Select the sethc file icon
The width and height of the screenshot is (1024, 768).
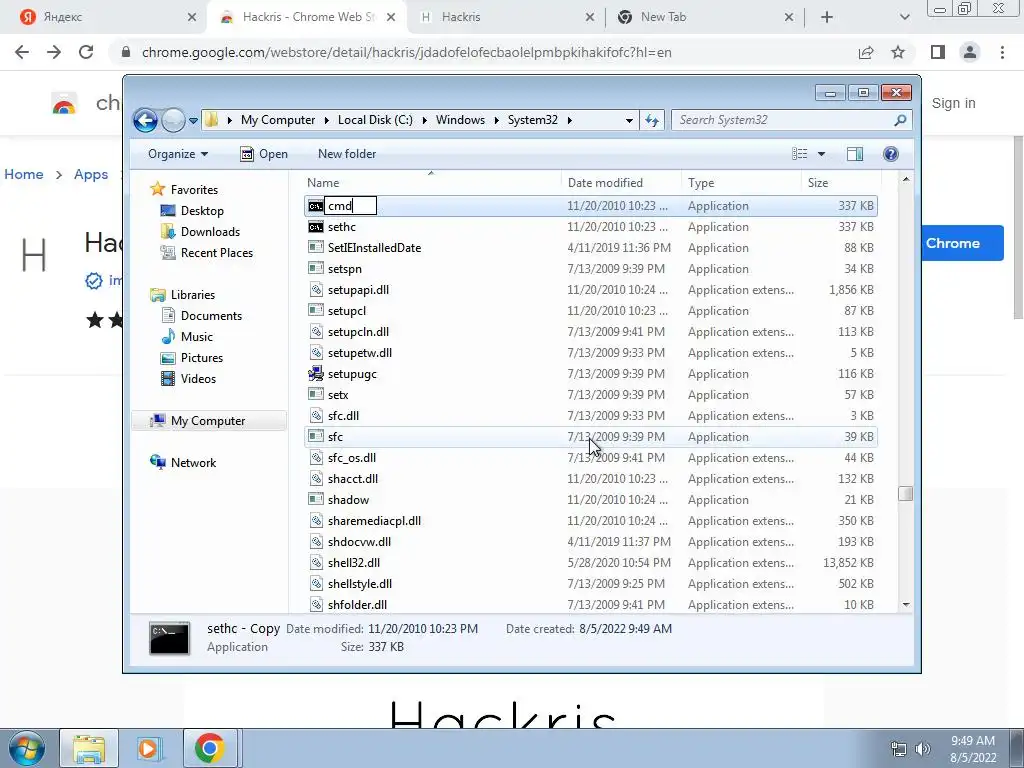(x=316, y=227)
